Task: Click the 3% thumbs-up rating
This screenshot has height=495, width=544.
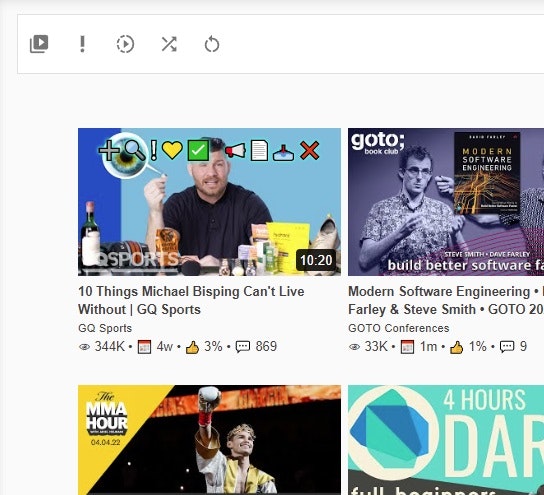Action: point(213,347)
